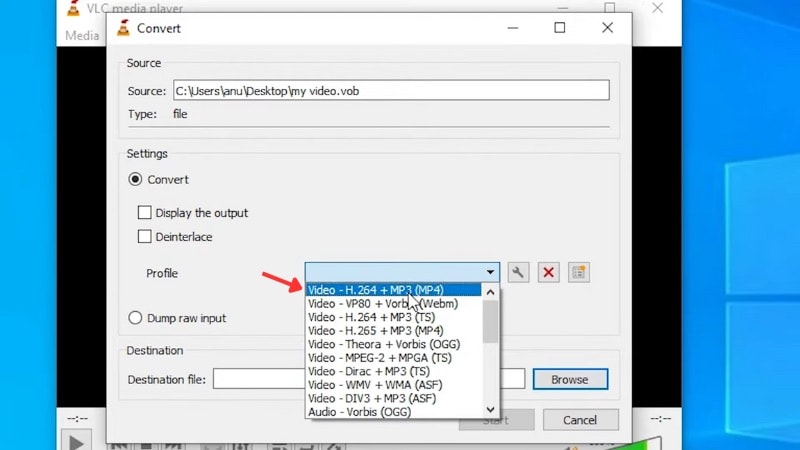Image resolution: width=800 pixels, height=450 pixels.
Task: Choose Video - H.264 + MP3 (TS) profile
Action: (393, 317)
